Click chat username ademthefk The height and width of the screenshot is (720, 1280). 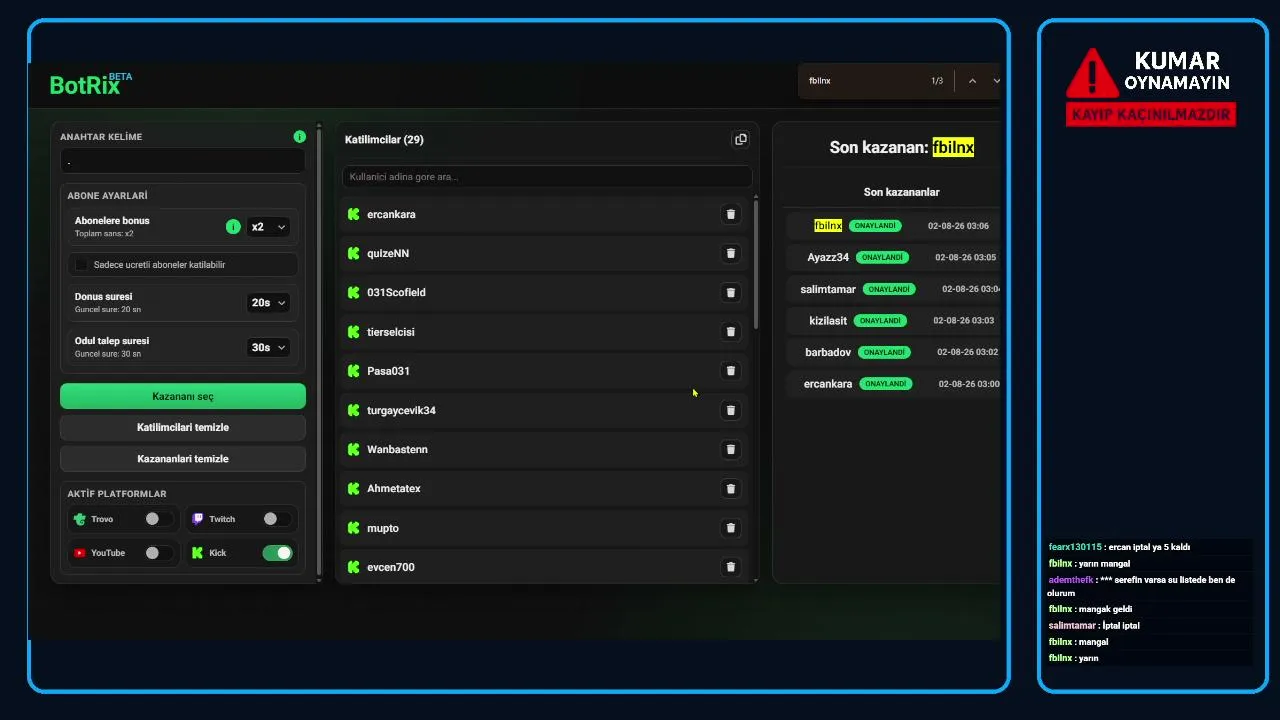point(1071,580)
